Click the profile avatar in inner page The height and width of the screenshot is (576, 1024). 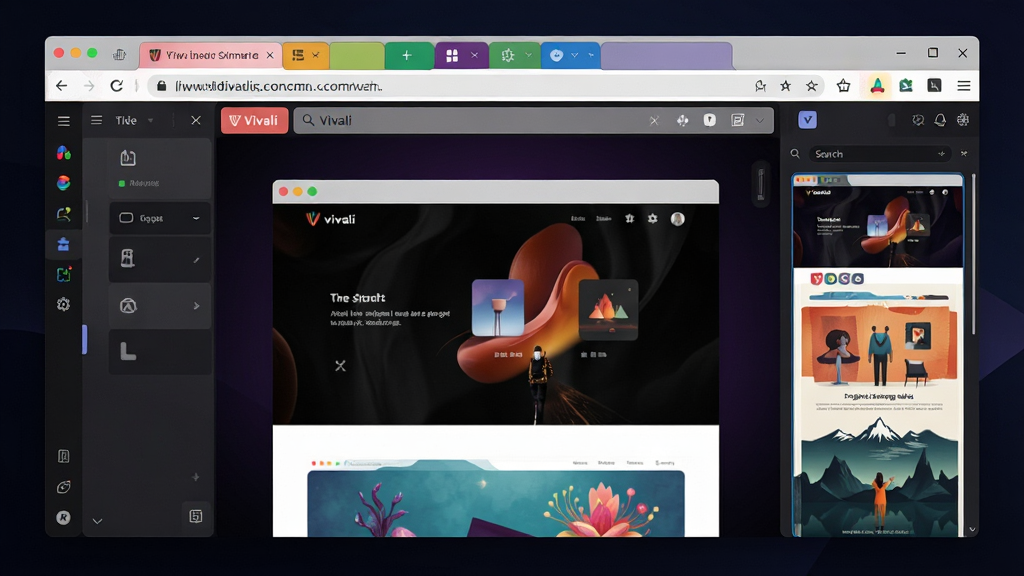677,219
